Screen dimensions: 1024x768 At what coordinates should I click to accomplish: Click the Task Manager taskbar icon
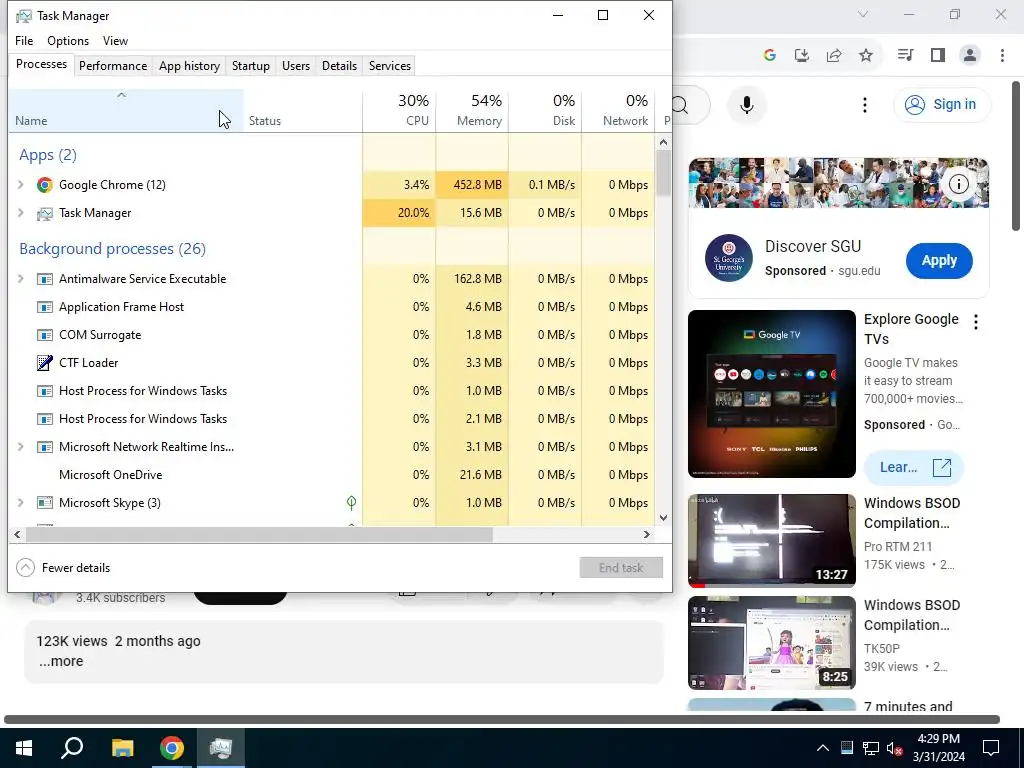(221, 748)
